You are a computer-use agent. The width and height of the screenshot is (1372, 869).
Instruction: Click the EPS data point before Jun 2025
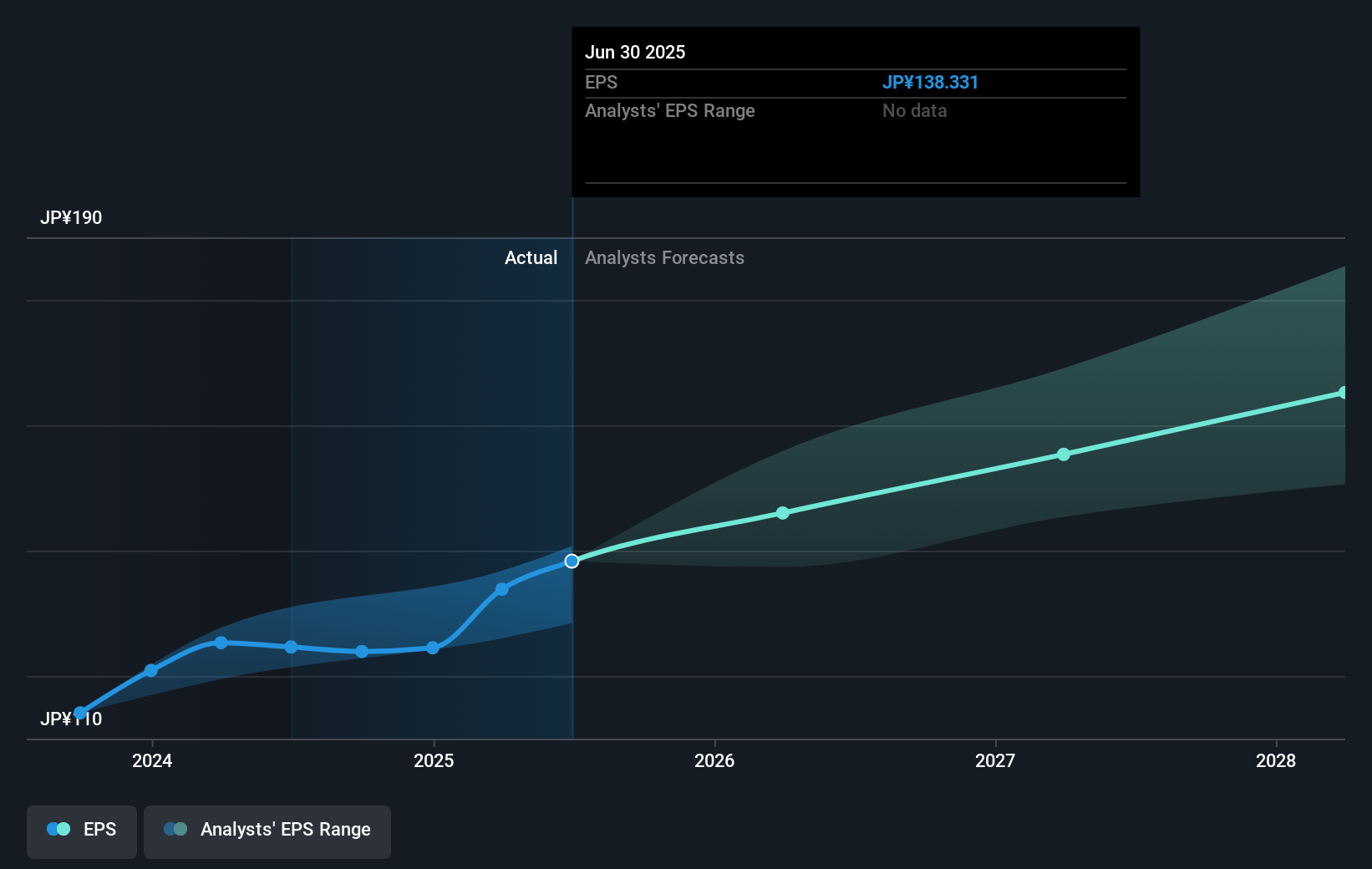coord(502,589)
